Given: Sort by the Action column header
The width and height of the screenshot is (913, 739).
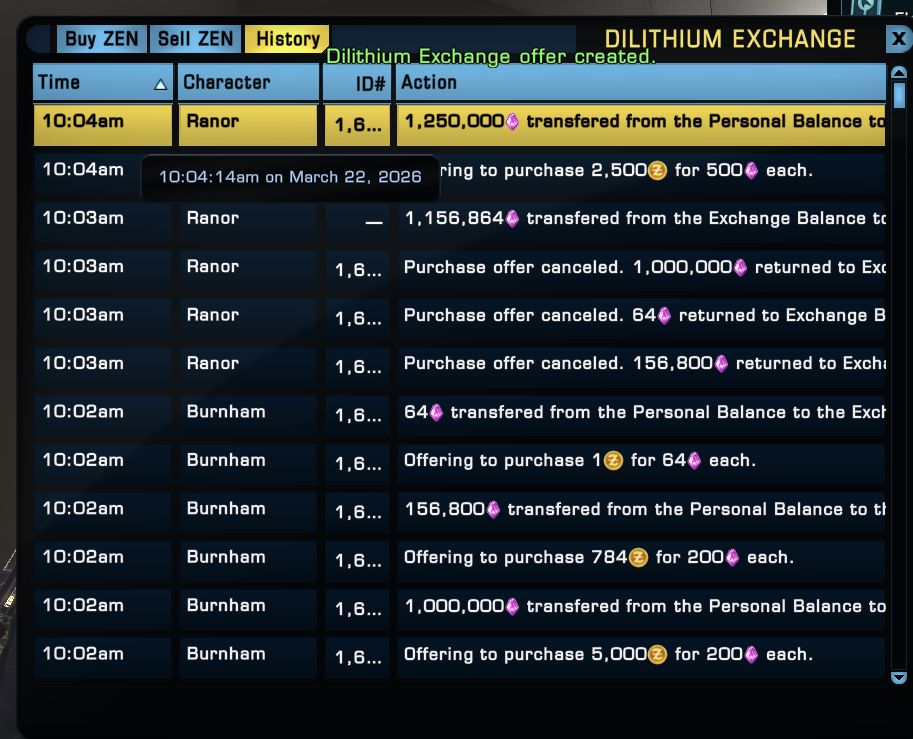Looking at the screenshot, I should (640, 82).
